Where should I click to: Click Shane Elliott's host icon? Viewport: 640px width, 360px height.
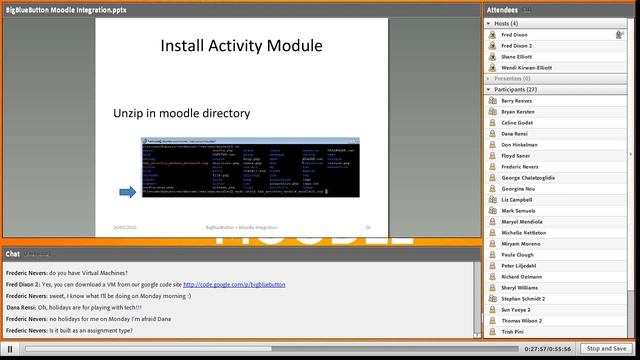(492, 57)
